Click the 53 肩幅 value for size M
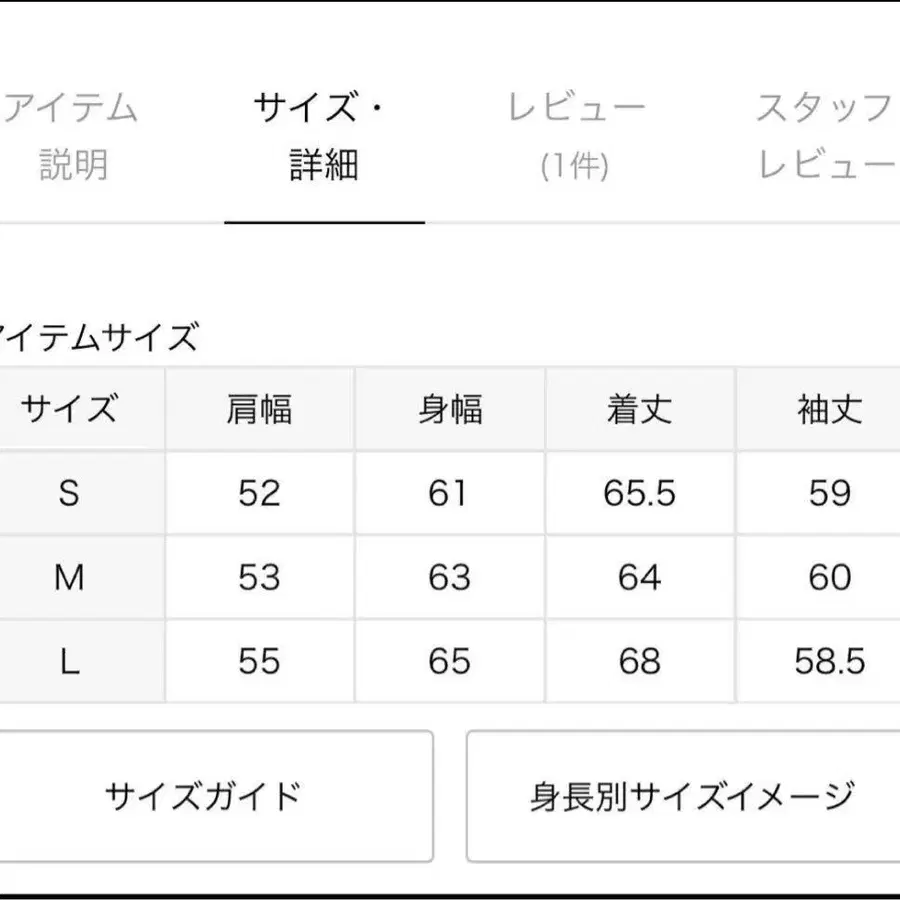This screenshot has width=900, height=900. tap(259, 577)
